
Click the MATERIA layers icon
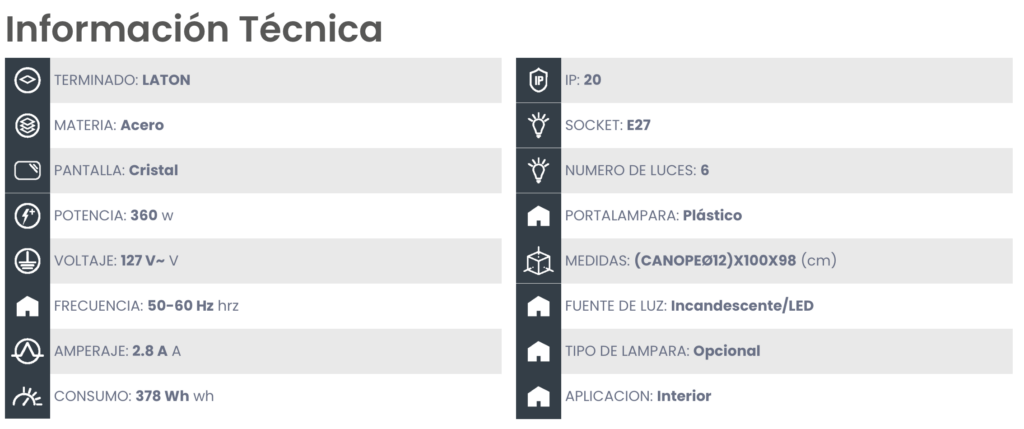pos(27,125)
